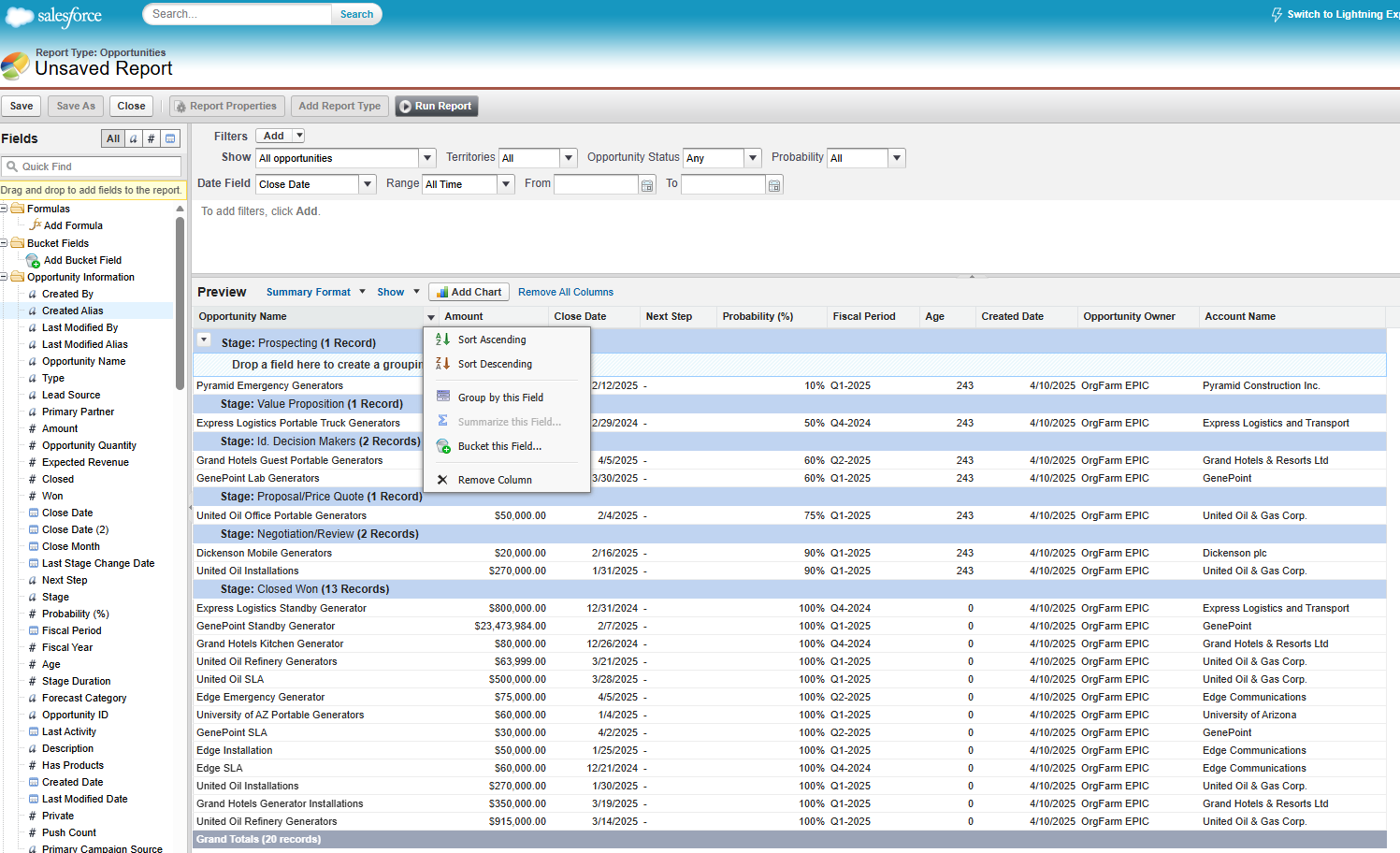Collapse the Stage: Prospecting group
1400x853 pixels.
(203, 340)
